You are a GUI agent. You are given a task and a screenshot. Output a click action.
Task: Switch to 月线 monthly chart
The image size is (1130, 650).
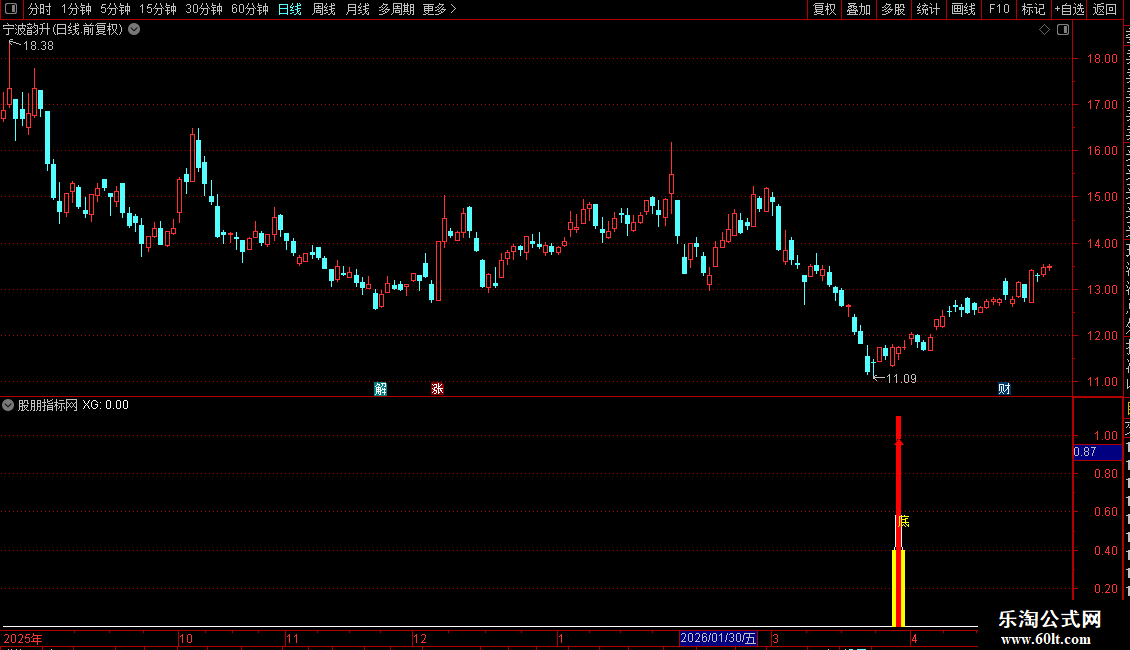click(x=357, y=9)
